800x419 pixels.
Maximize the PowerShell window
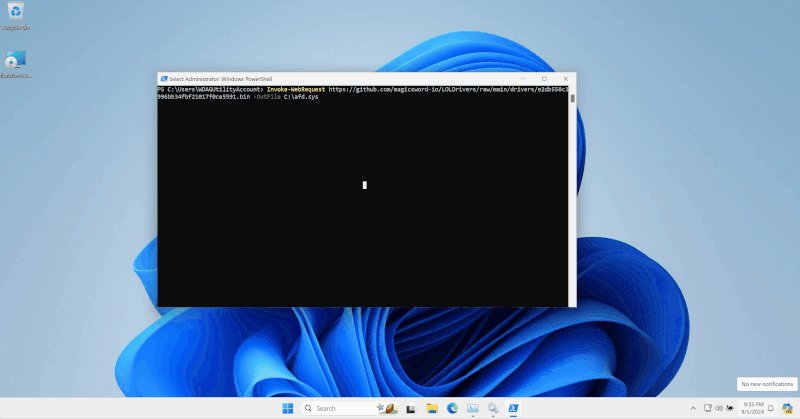click(544, 79)
